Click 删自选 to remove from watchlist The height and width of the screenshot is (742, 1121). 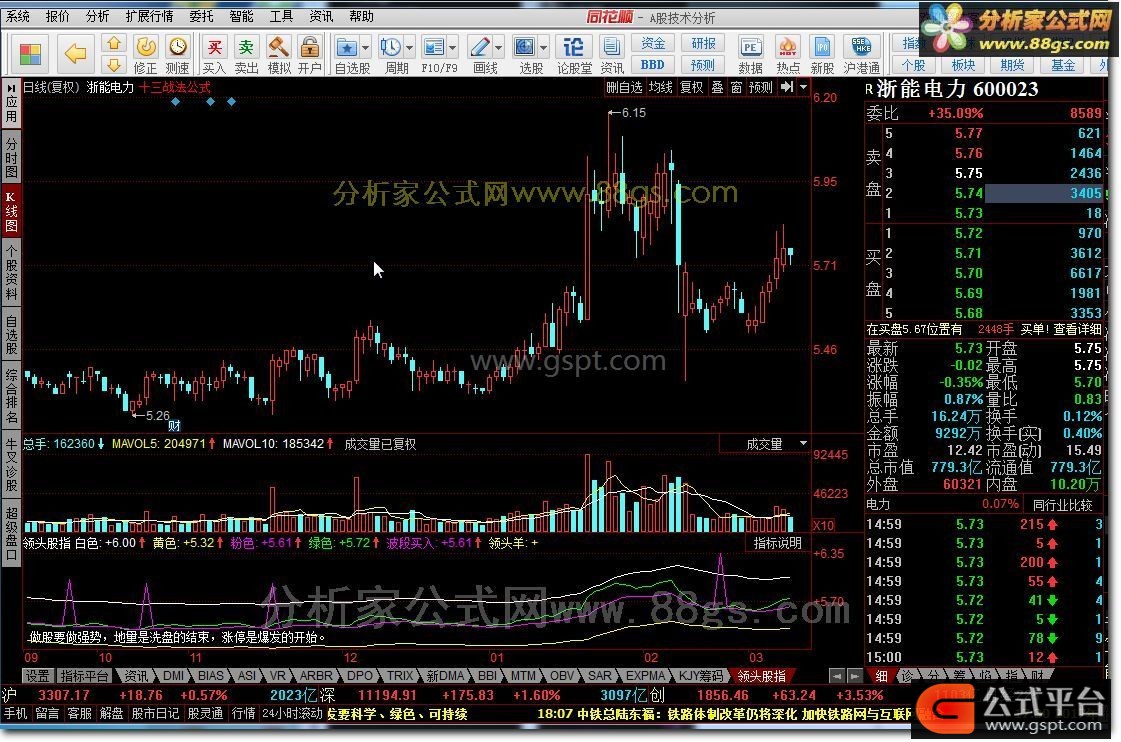pos(624,87)
